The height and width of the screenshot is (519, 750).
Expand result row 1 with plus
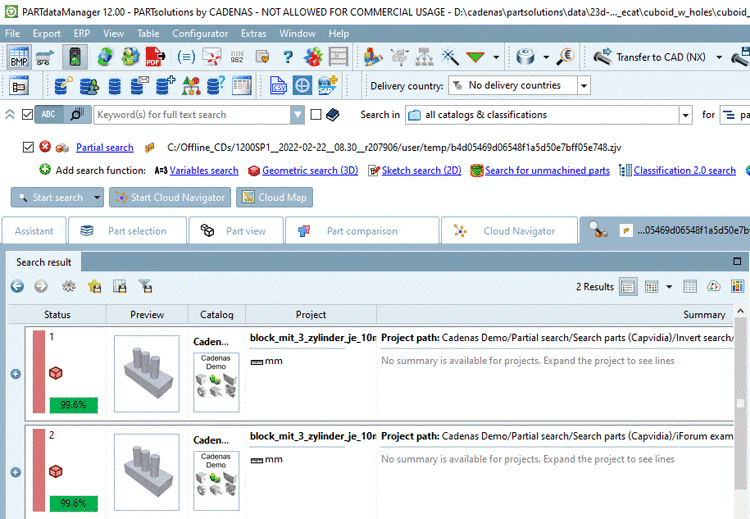[x=16, y=374]
